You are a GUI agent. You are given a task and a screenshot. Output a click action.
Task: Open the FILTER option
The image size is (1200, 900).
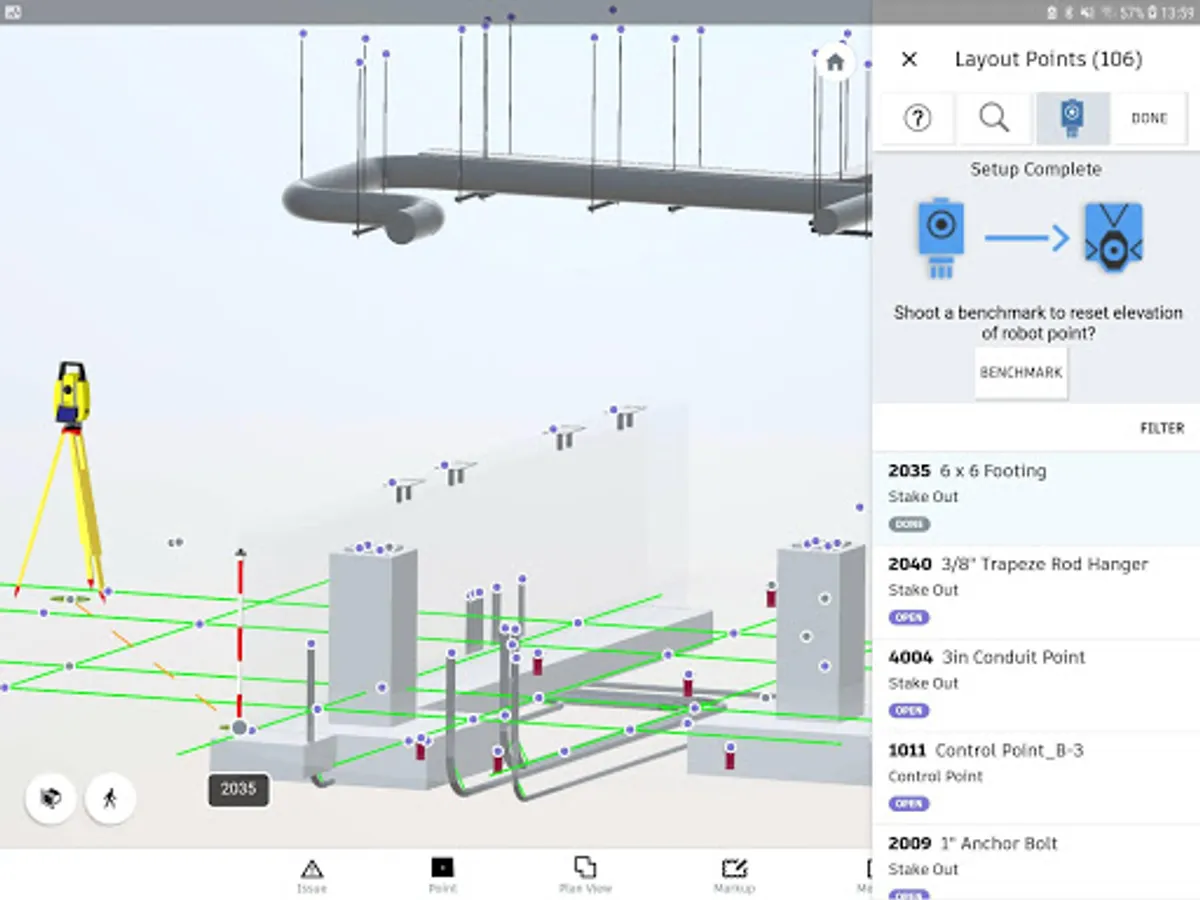(x=1162, y=428)
